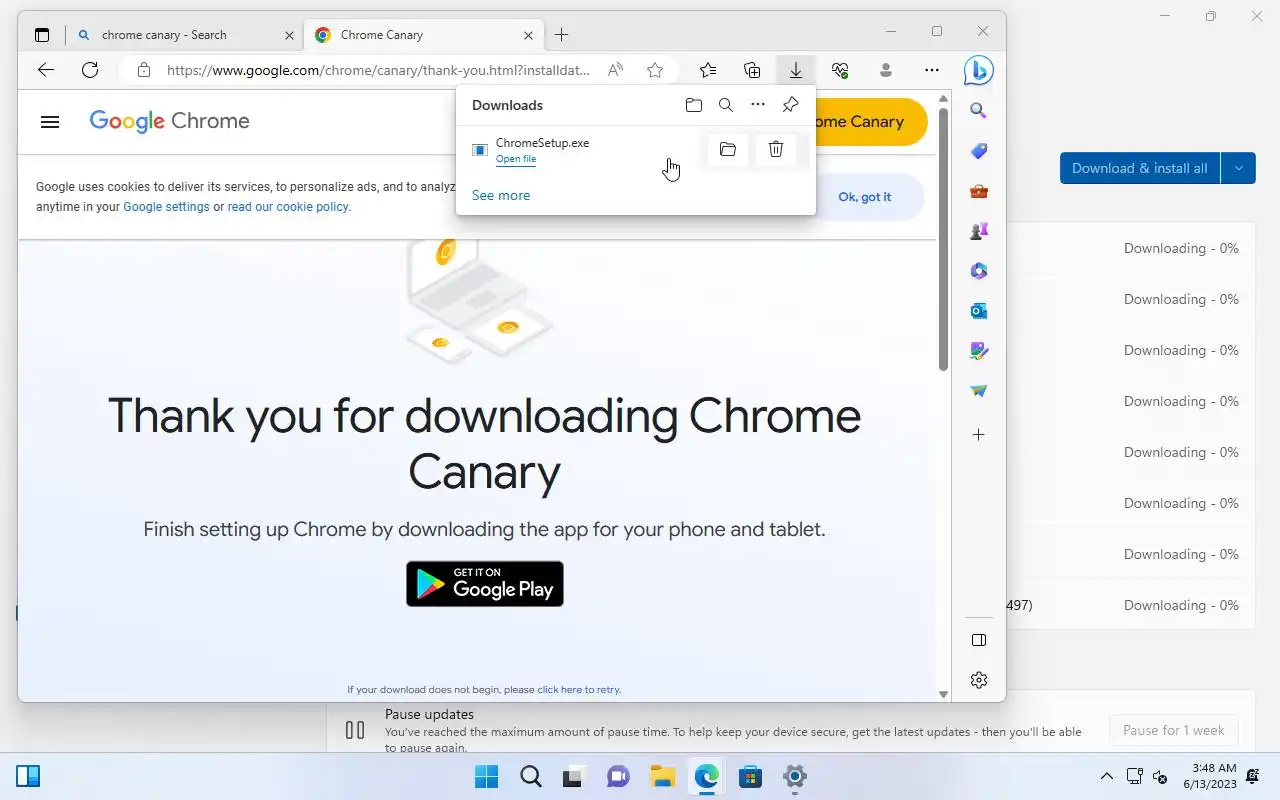The image size is (1280, 800).
Task: Pin the Downloads panel
Action: click(790, 105)
